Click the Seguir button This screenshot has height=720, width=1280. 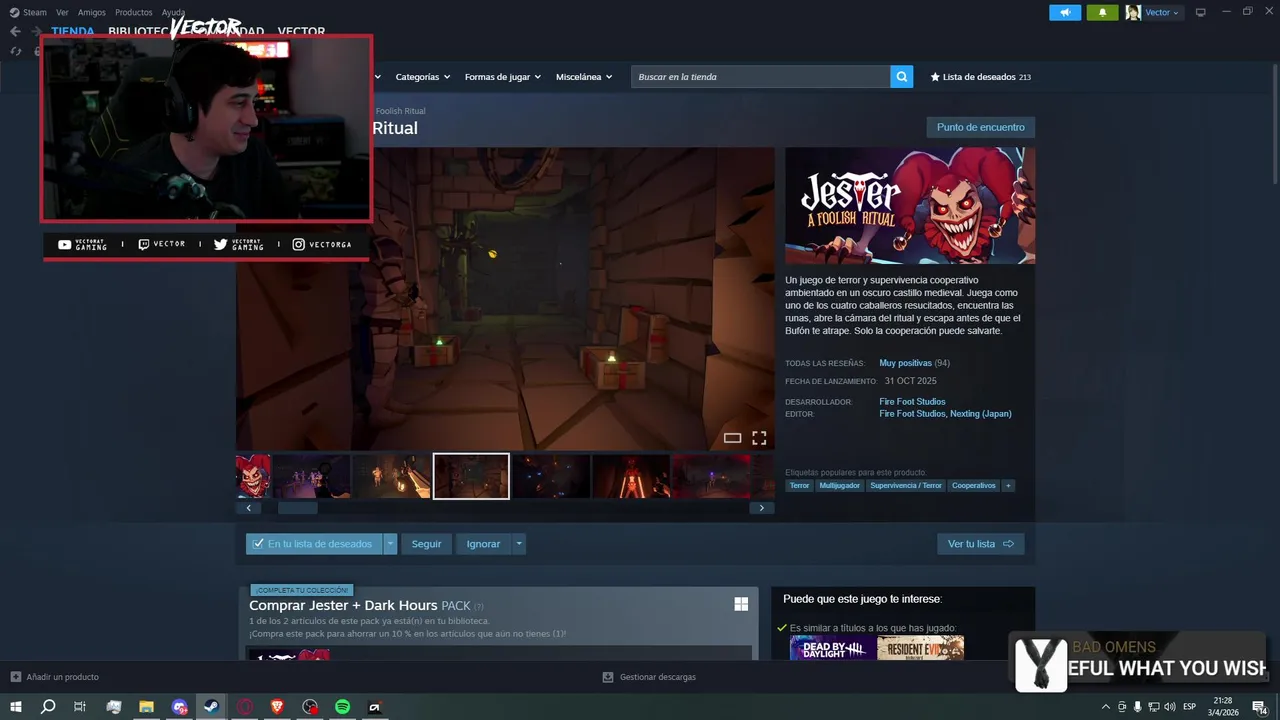point(426,544)
